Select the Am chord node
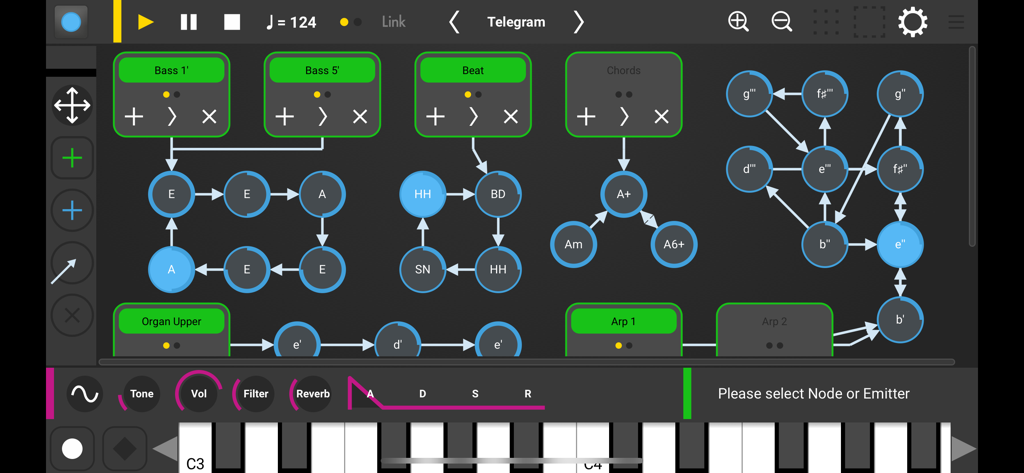The height and width of the screenshot is (473, 1024). (573, 244)
